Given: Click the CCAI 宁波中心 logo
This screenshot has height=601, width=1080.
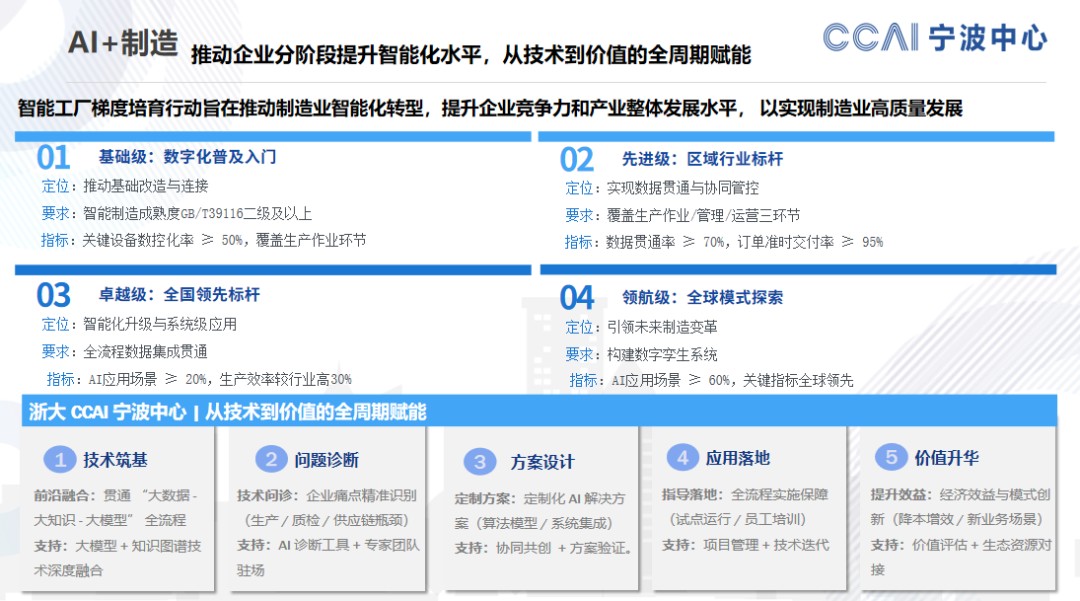Looking at the screenshot, I should click(x=935, y=37).
